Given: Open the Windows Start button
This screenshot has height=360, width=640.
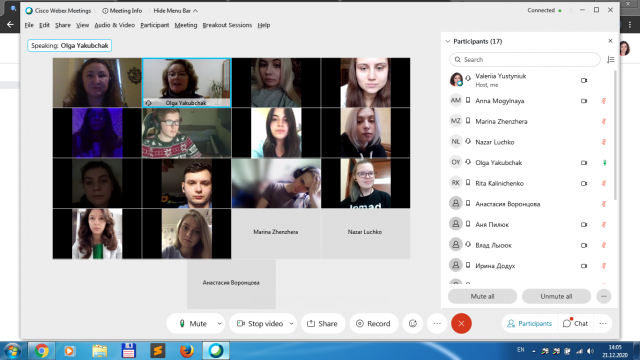Looking at the screenshot, I should (12, 351).
